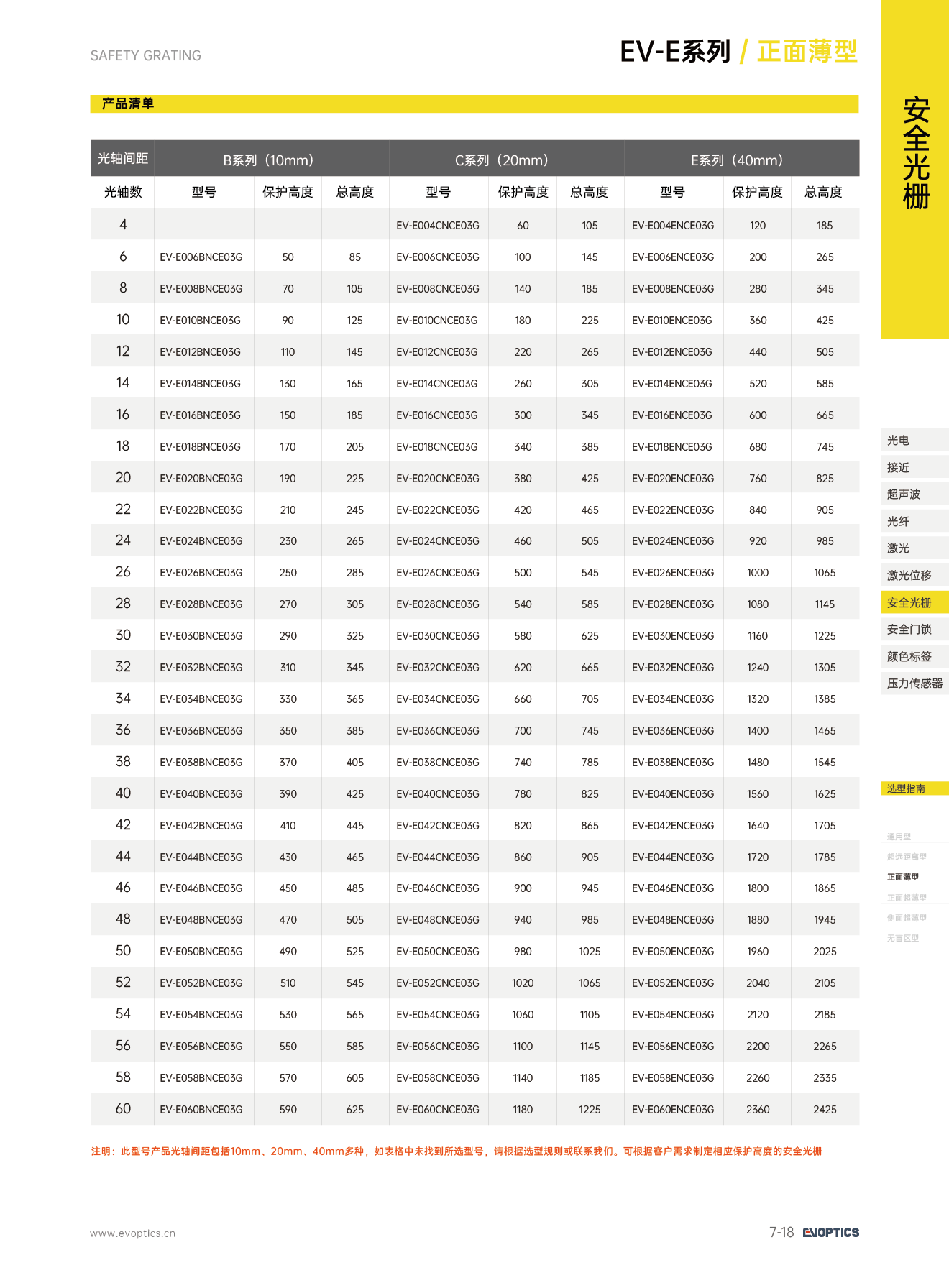This screenshot has width=949, height=1288.
Task: Select model cell EV-E026ENCE03G
Action: tap(673, 573)
